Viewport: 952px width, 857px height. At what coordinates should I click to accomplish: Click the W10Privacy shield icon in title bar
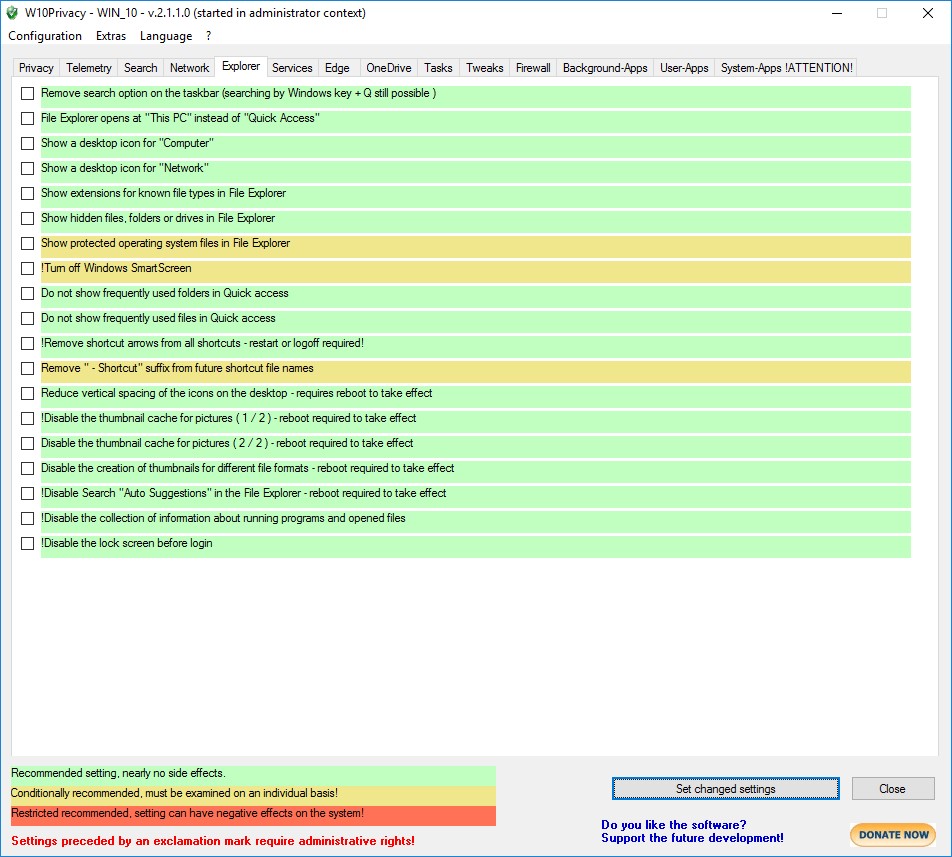click(x=12, y=13)
